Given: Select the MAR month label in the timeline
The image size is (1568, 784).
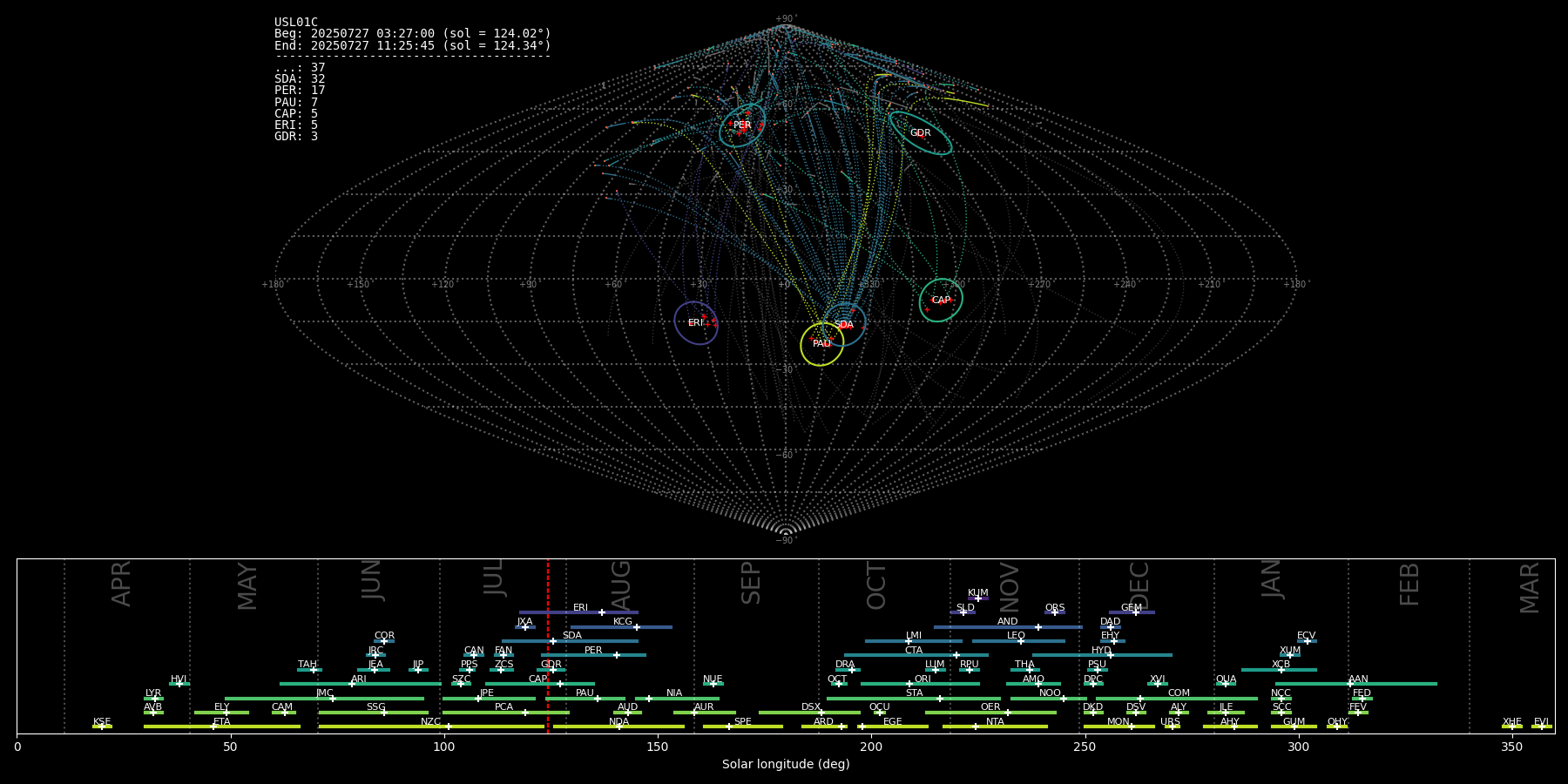Looking at the screenshot, I should click(x=1530, y=588).
